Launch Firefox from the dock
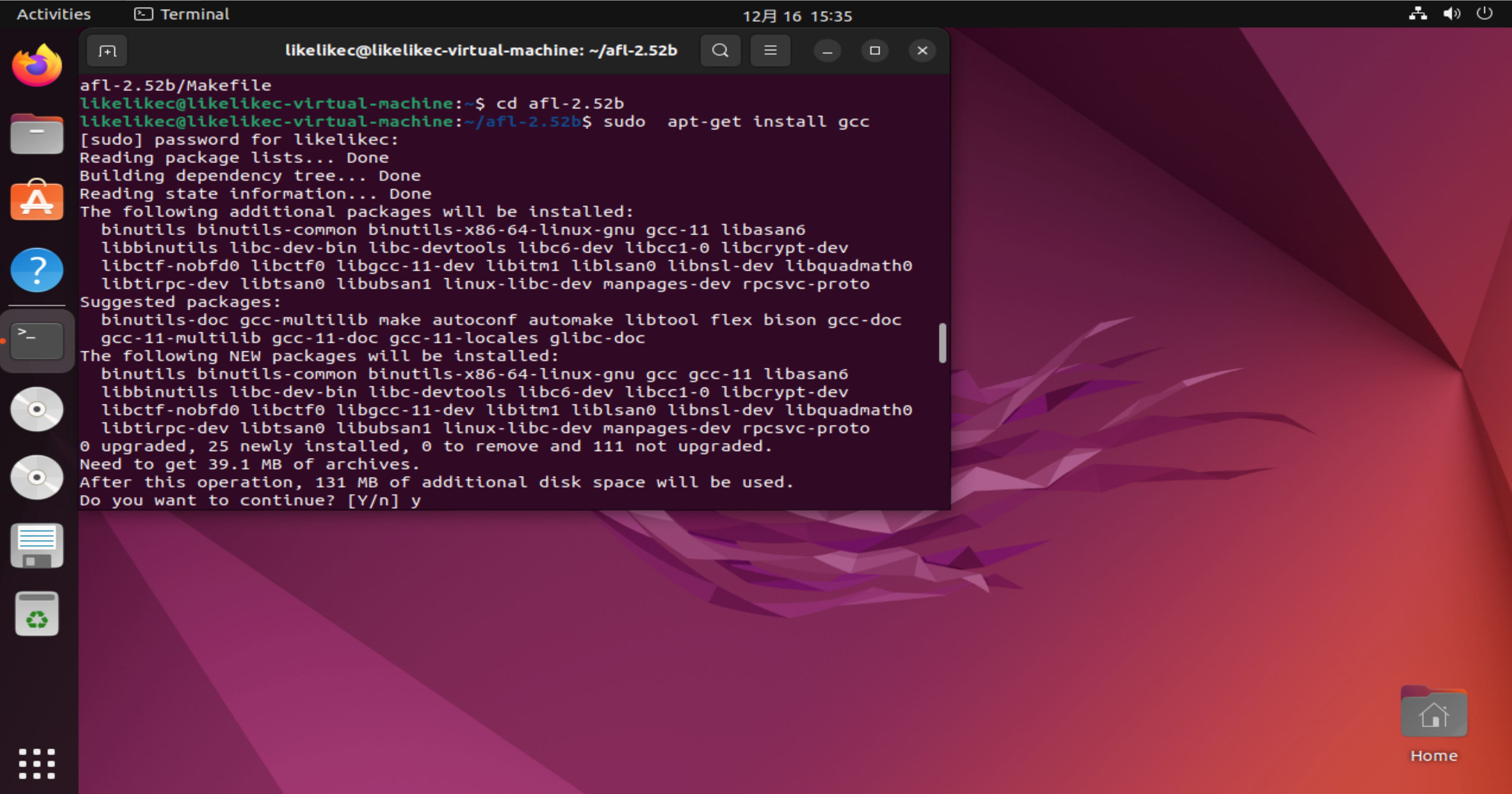 tap(37, 65)
